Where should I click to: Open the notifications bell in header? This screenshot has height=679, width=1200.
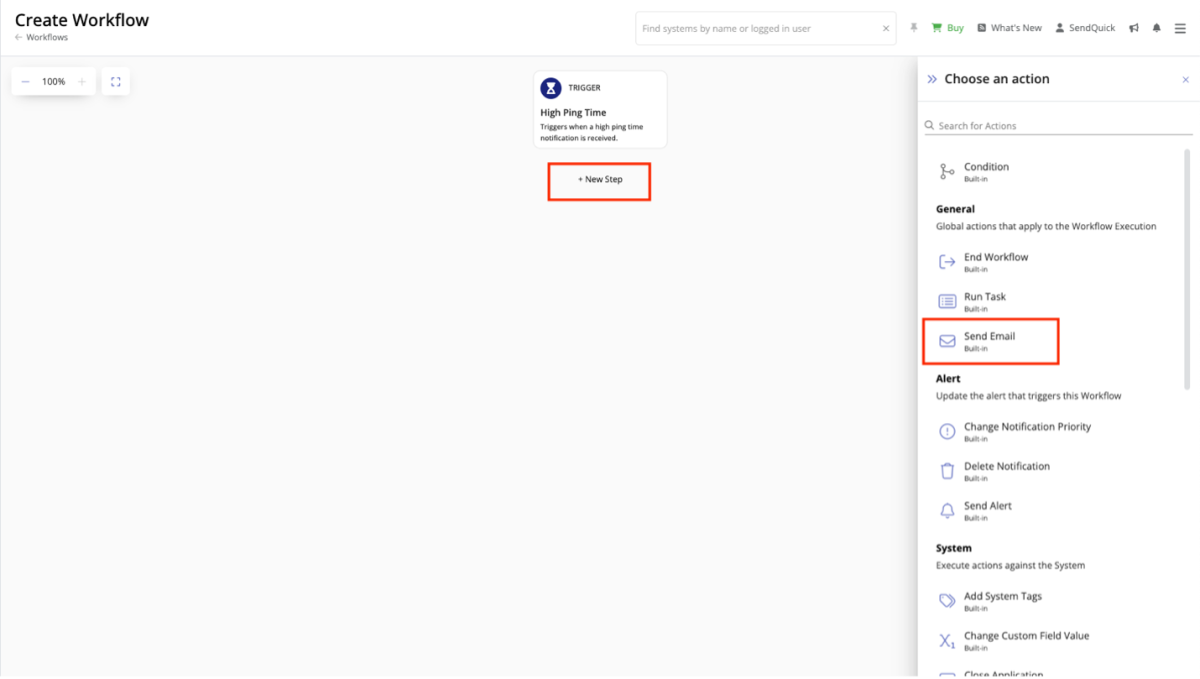[1157, 28]
